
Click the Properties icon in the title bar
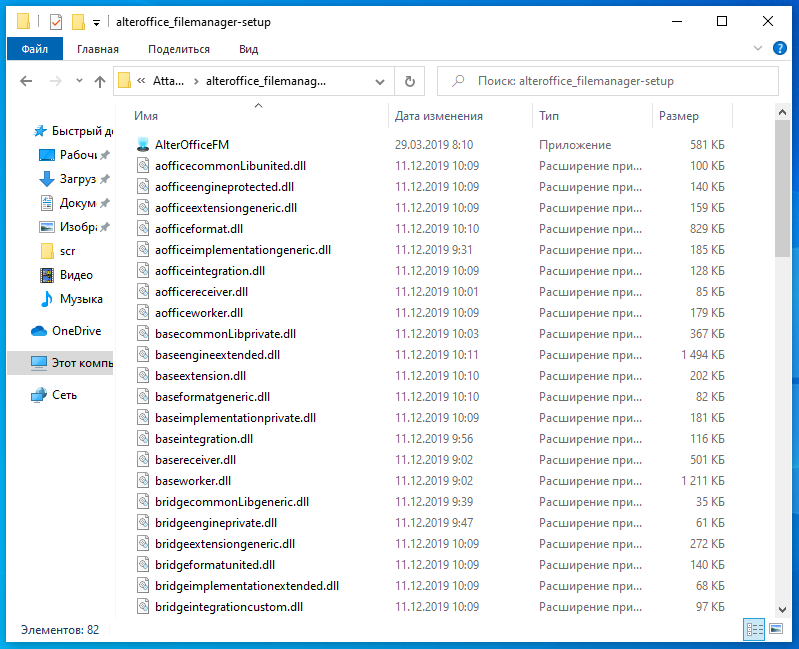click(x=56, y=22)
